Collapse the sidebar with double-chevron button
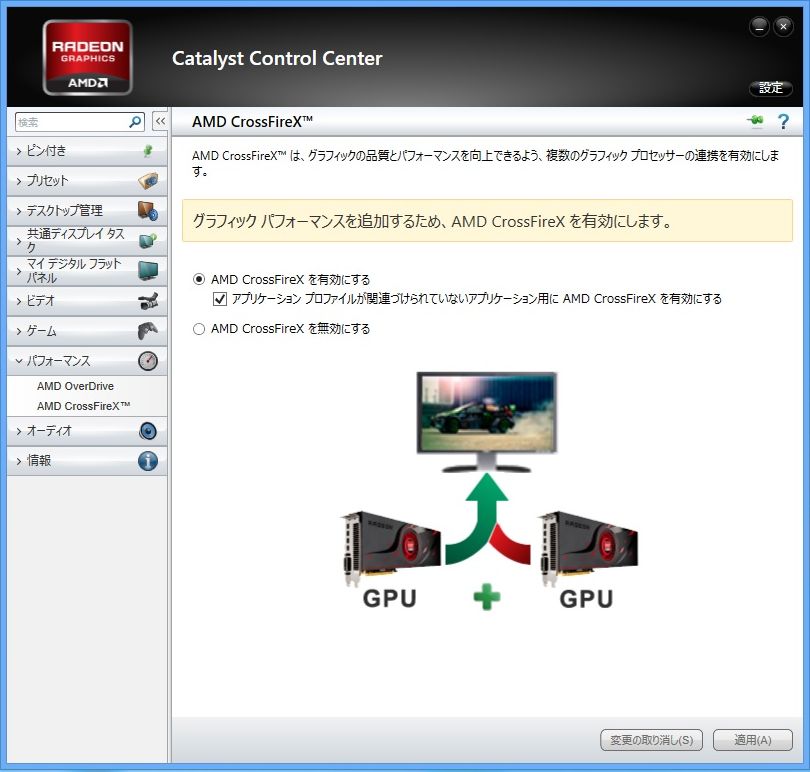 160,121
